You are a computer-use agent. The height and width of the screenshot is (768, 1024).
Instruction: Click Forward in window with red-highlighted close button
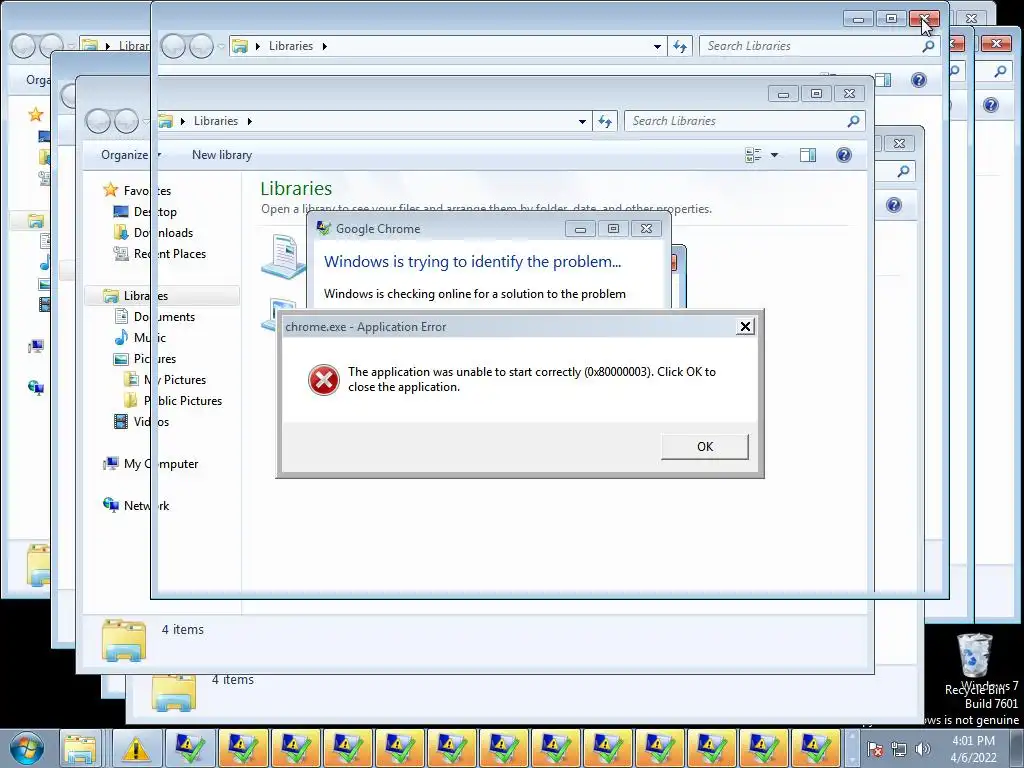pyautogui.click(x=201, y=46)
